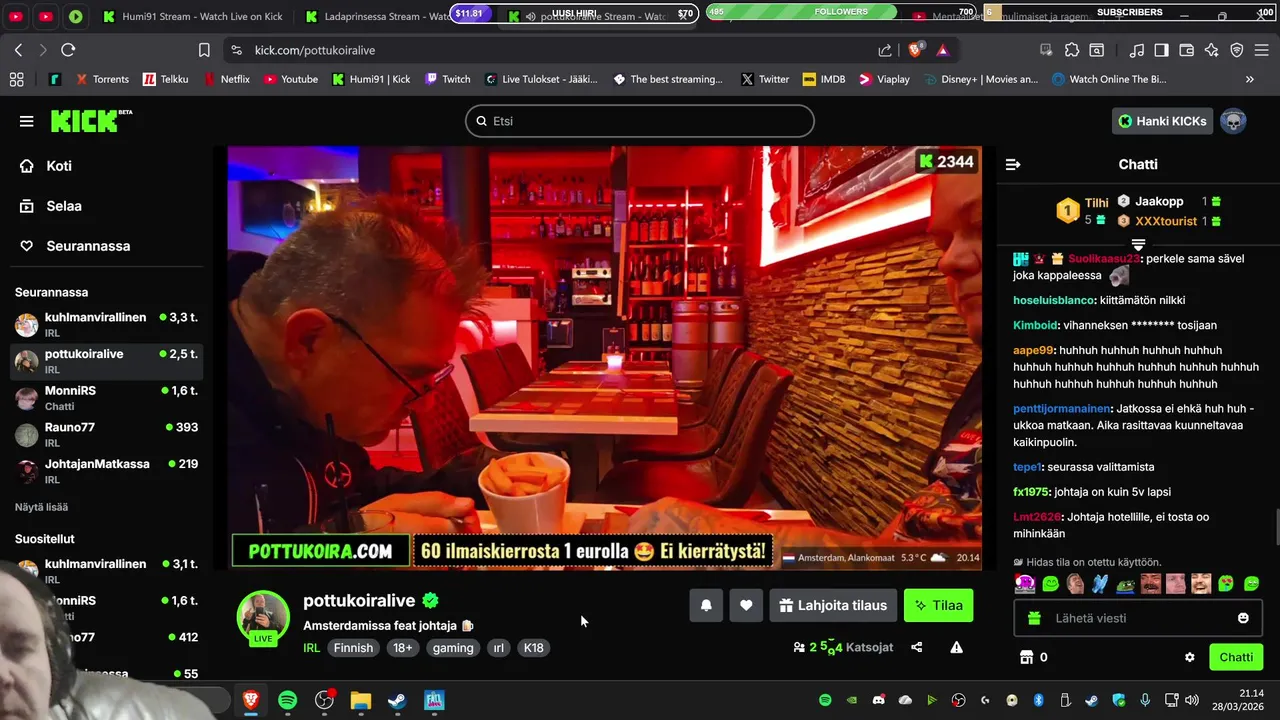1280x720 pixels.
Task: Open the IMDB bookmark
Action: 822,79
